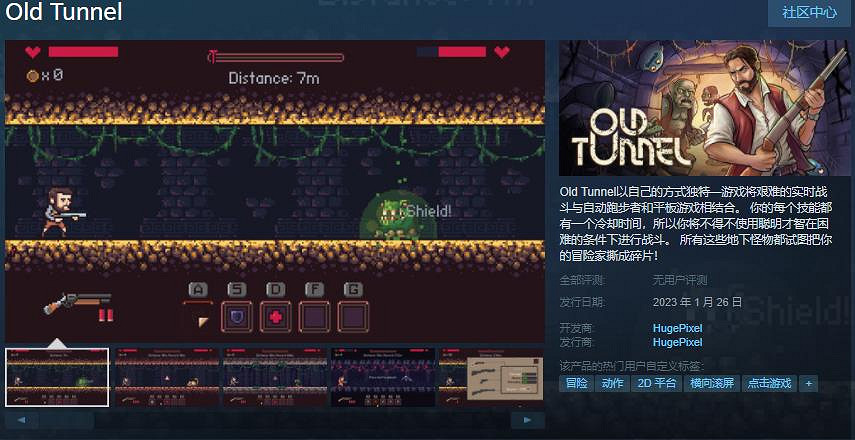This screenshot has height=440, width=855.
Task: Select the third screenshot thumbnail
Action: coord(275,377)
